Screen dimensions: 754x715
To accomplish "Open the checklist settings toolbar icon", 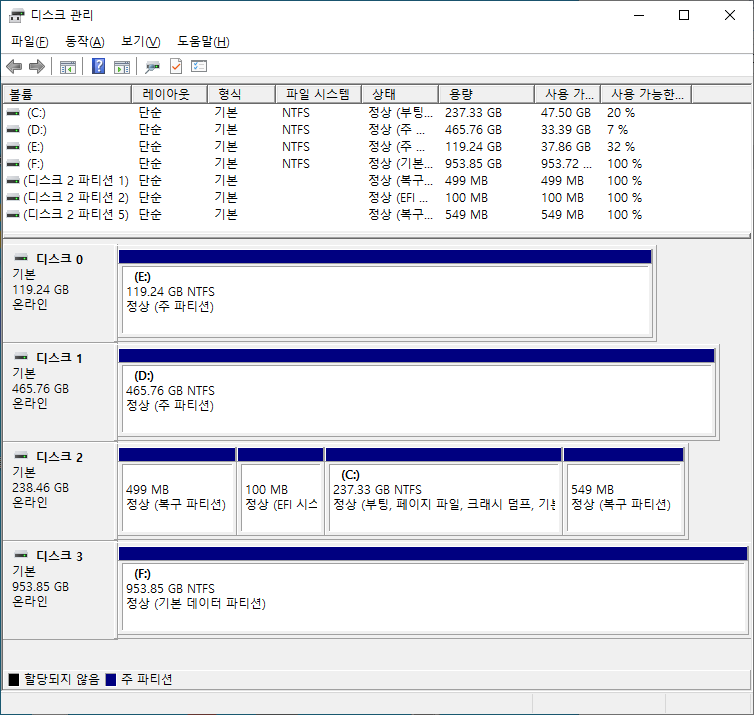I will [199, 66].
